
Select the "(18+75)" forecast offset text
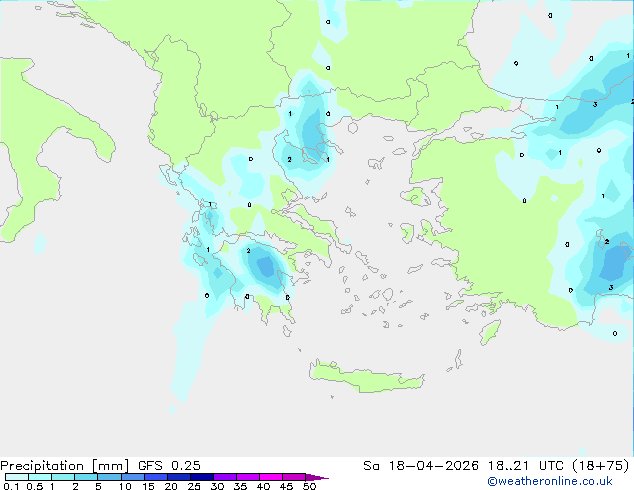[600, 466]
